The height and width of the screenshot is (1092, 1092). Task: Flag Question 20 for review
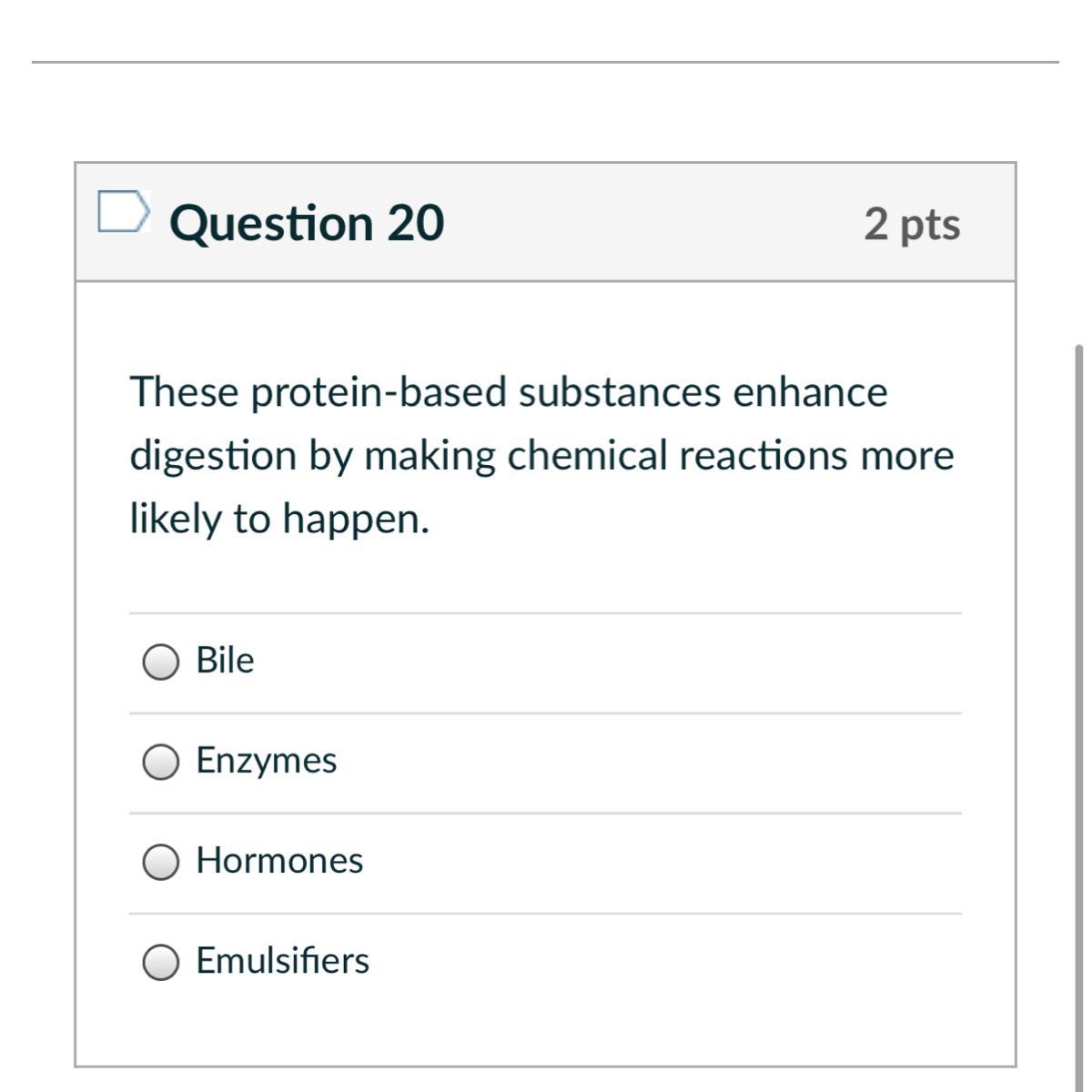tap(123, 212)
